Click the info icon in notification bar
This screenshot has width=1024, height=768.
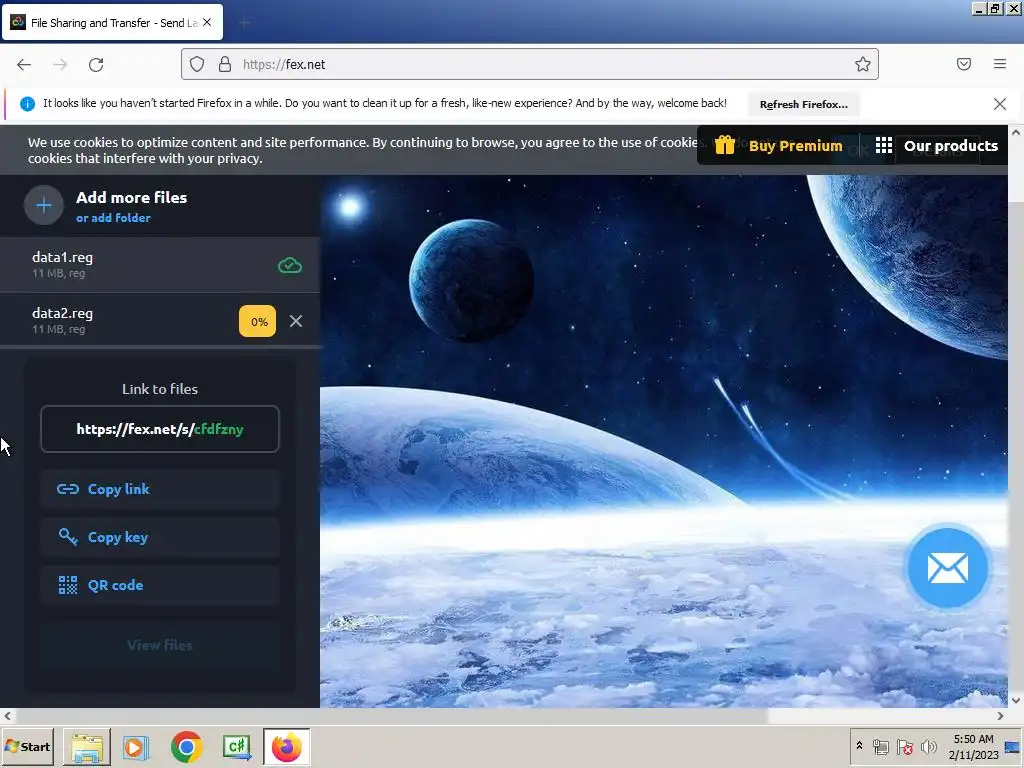tap(27, 104)
